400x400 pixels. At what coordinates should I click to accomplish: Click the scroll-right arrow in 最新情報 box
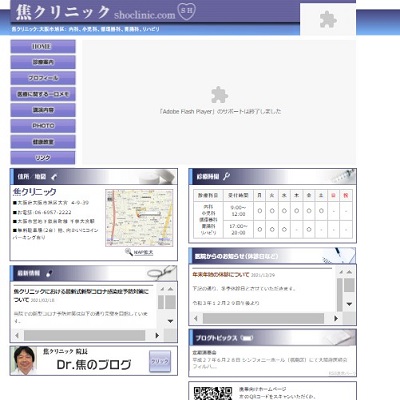pyautogui.click(x=157, y=335)
